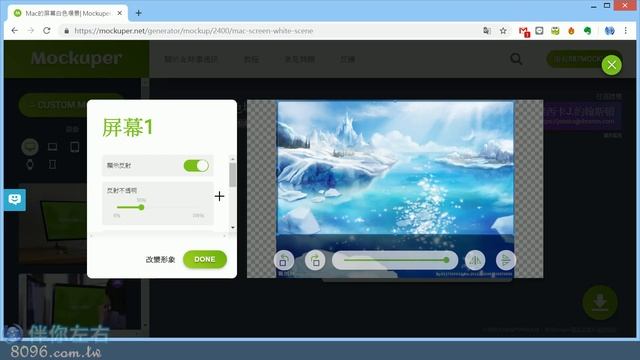Click the CUSTOM MOCKUP button
The image size is (640, 360).
(53, 105)
